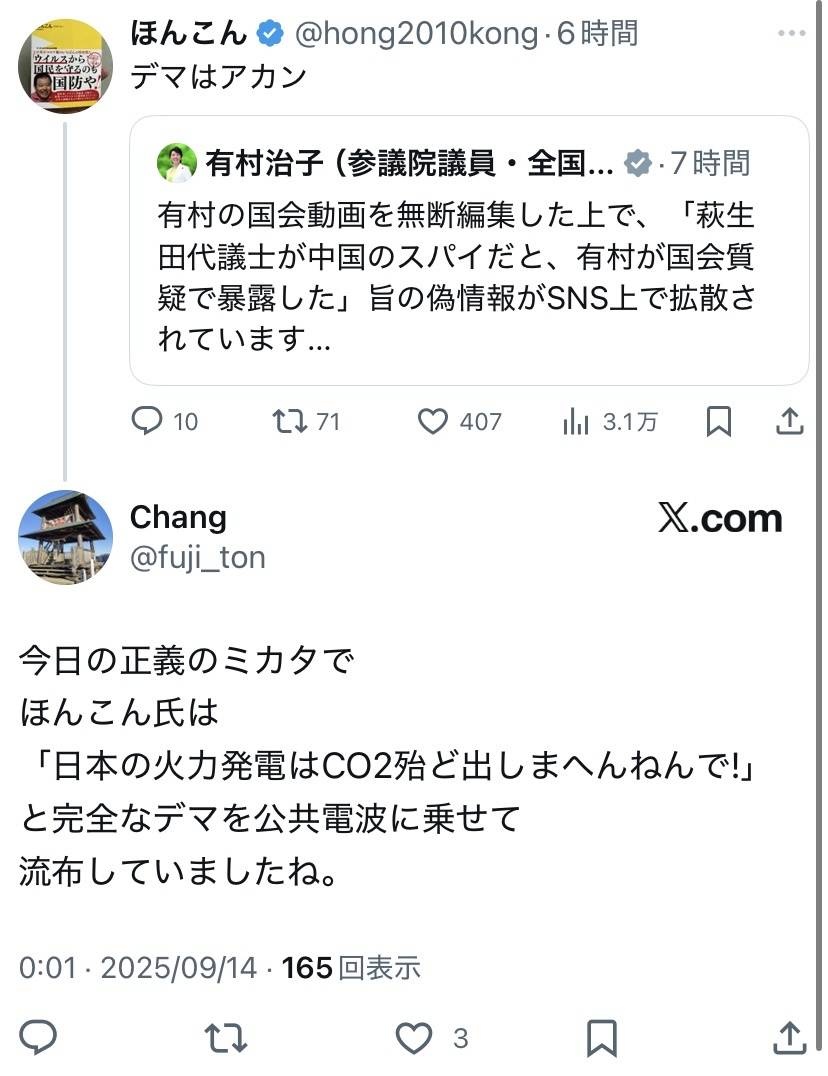This screenshot has height=1076, width=828.
Task: Like Chang's post with 3 likes
Action: tap(414, 1037)
